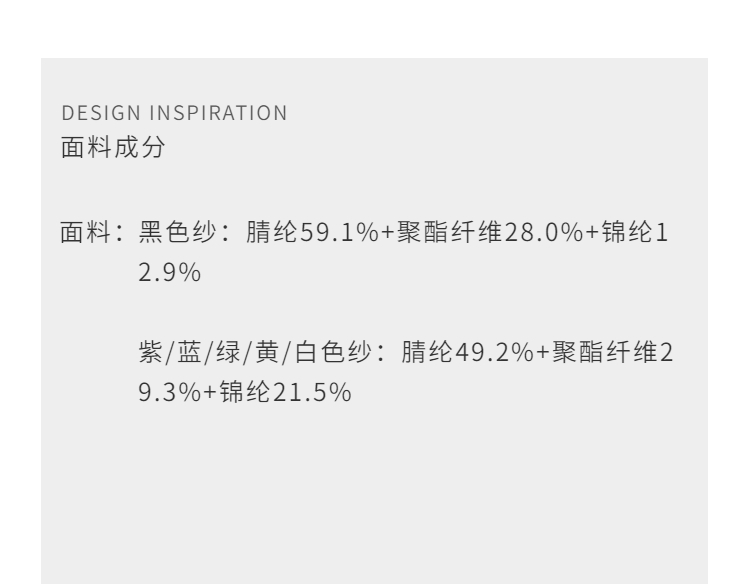Click the plus sign before 锦纶21.5%
This screenshot has width=750, height=584.
pos(211,389)
